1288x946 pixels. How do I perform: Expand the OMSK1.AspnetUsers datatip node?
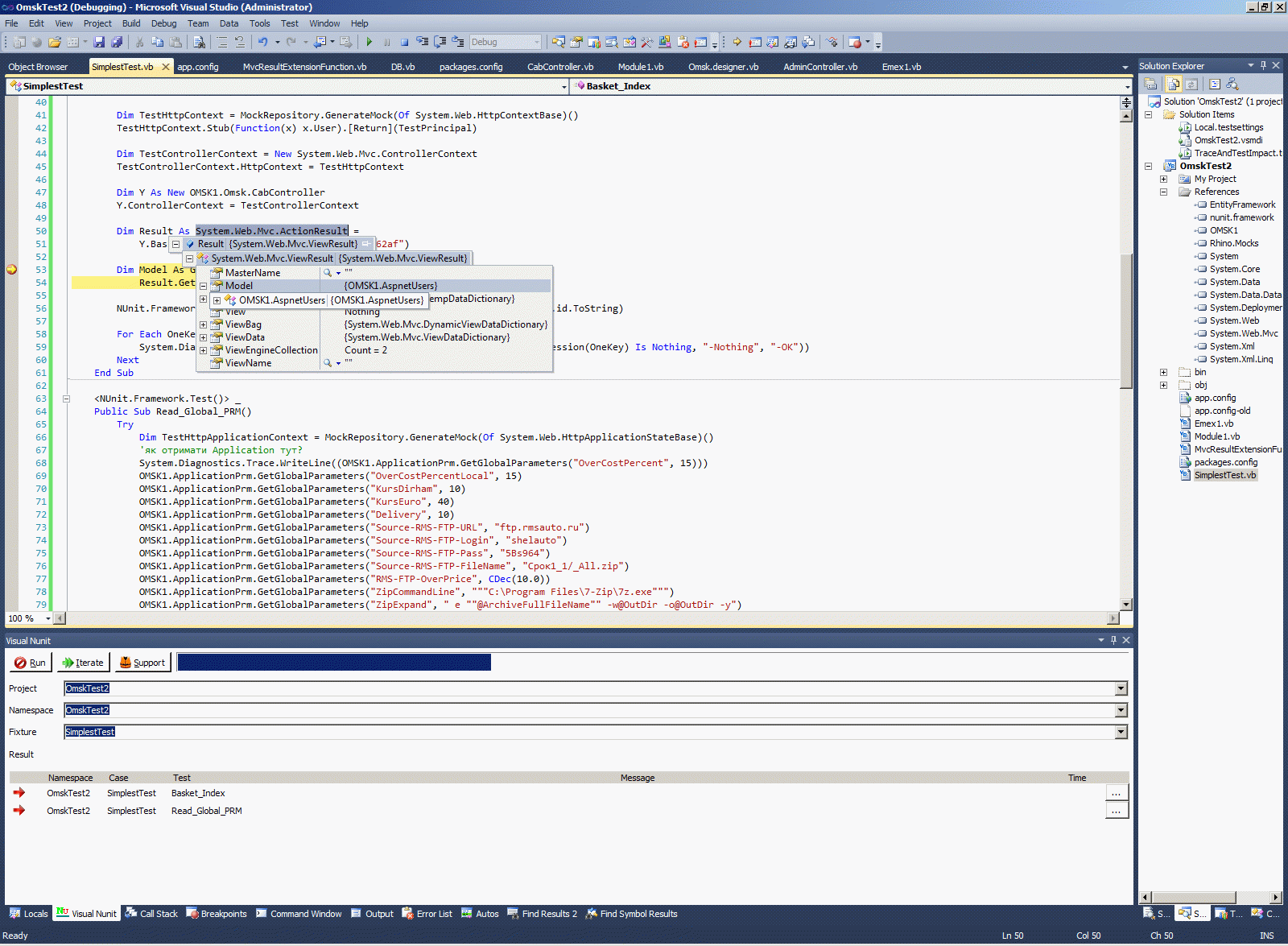(217, 300)
